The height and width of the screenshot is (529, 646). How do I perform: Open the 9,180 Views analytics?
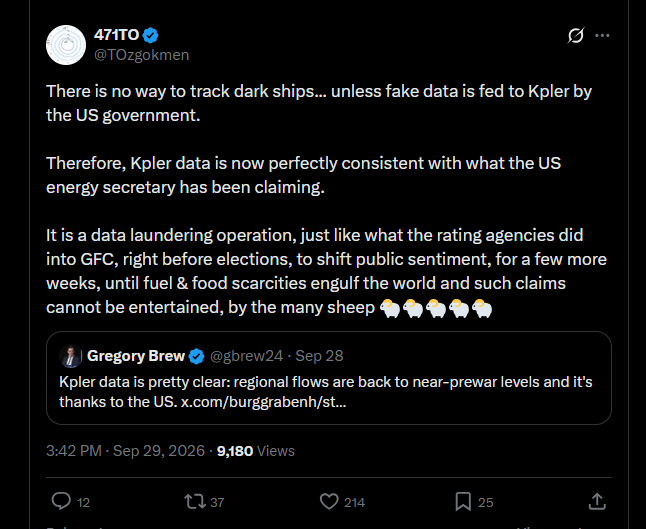pyautogui.click(x=256, y=451)
